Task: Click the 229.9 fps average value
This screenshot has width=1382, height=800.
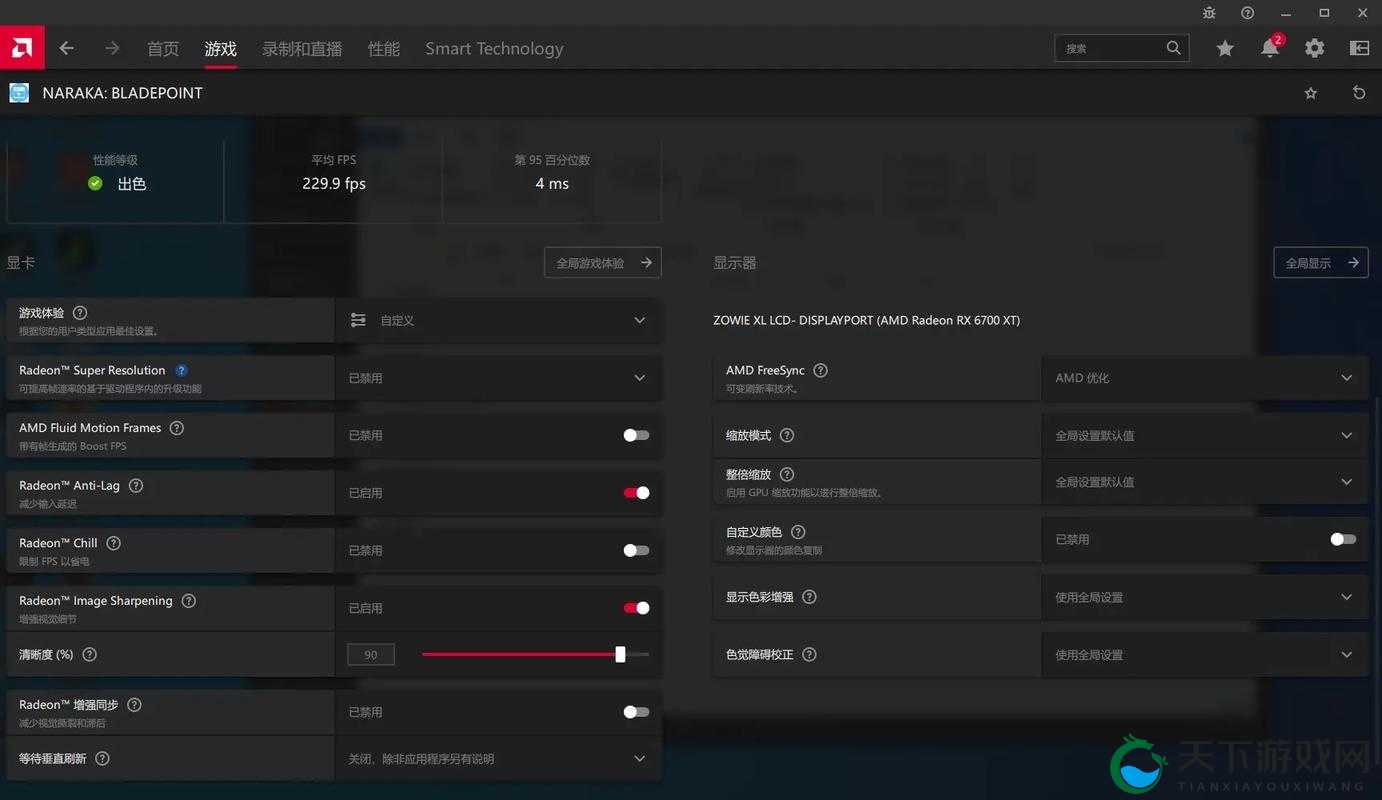Action: pyautogui.click(x=334, y=183)
